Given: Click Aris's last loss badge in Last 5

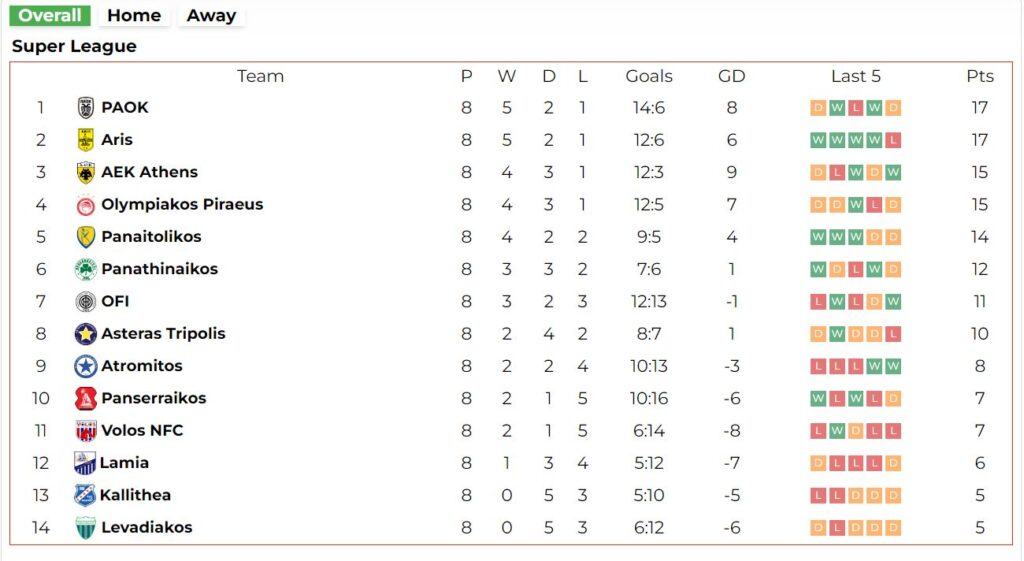Looking at the screenshot, I should 893,140.
